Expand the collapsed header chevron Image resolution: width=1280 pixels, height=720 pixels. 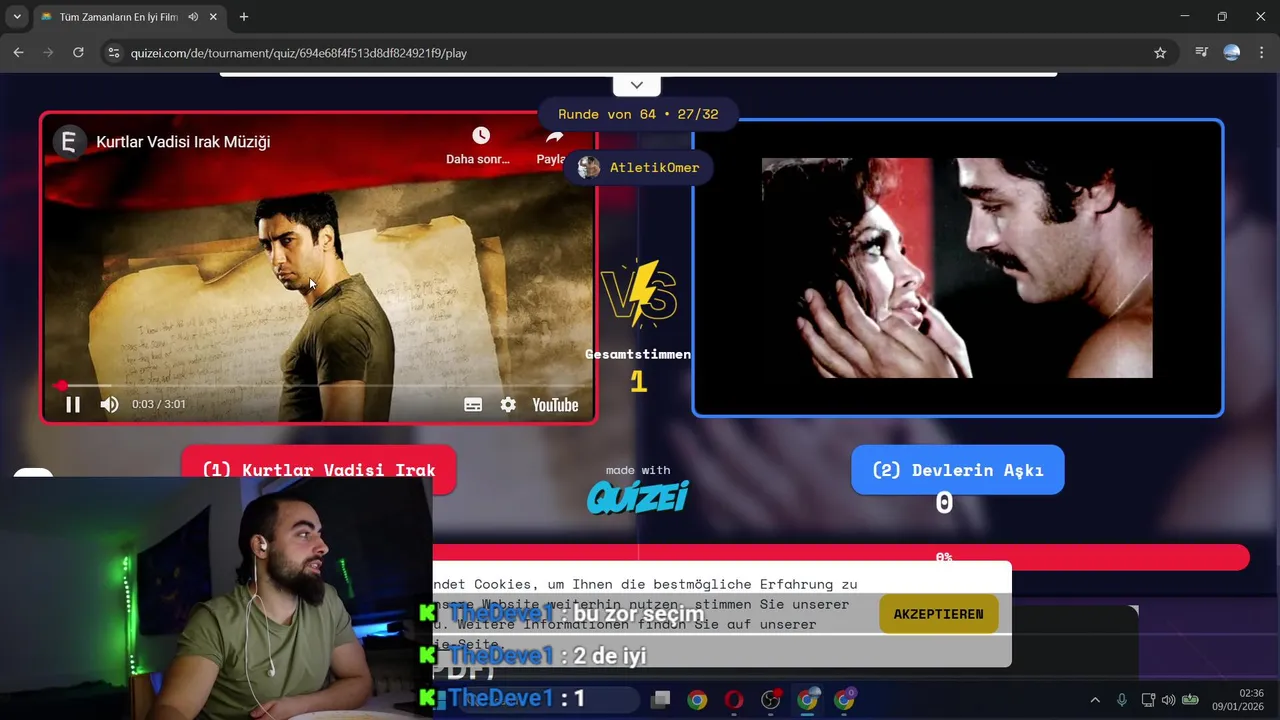(x=636, y=85)
